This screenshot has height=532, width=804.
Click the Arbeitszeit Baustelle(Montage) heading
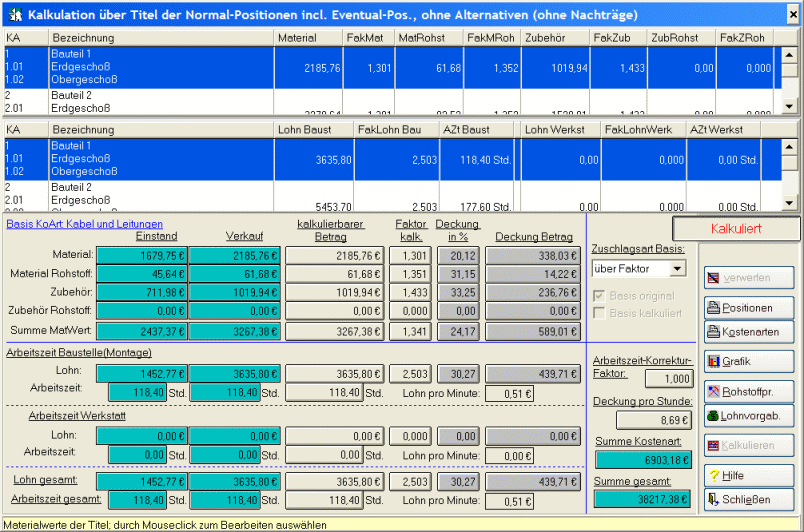(78, 353)
